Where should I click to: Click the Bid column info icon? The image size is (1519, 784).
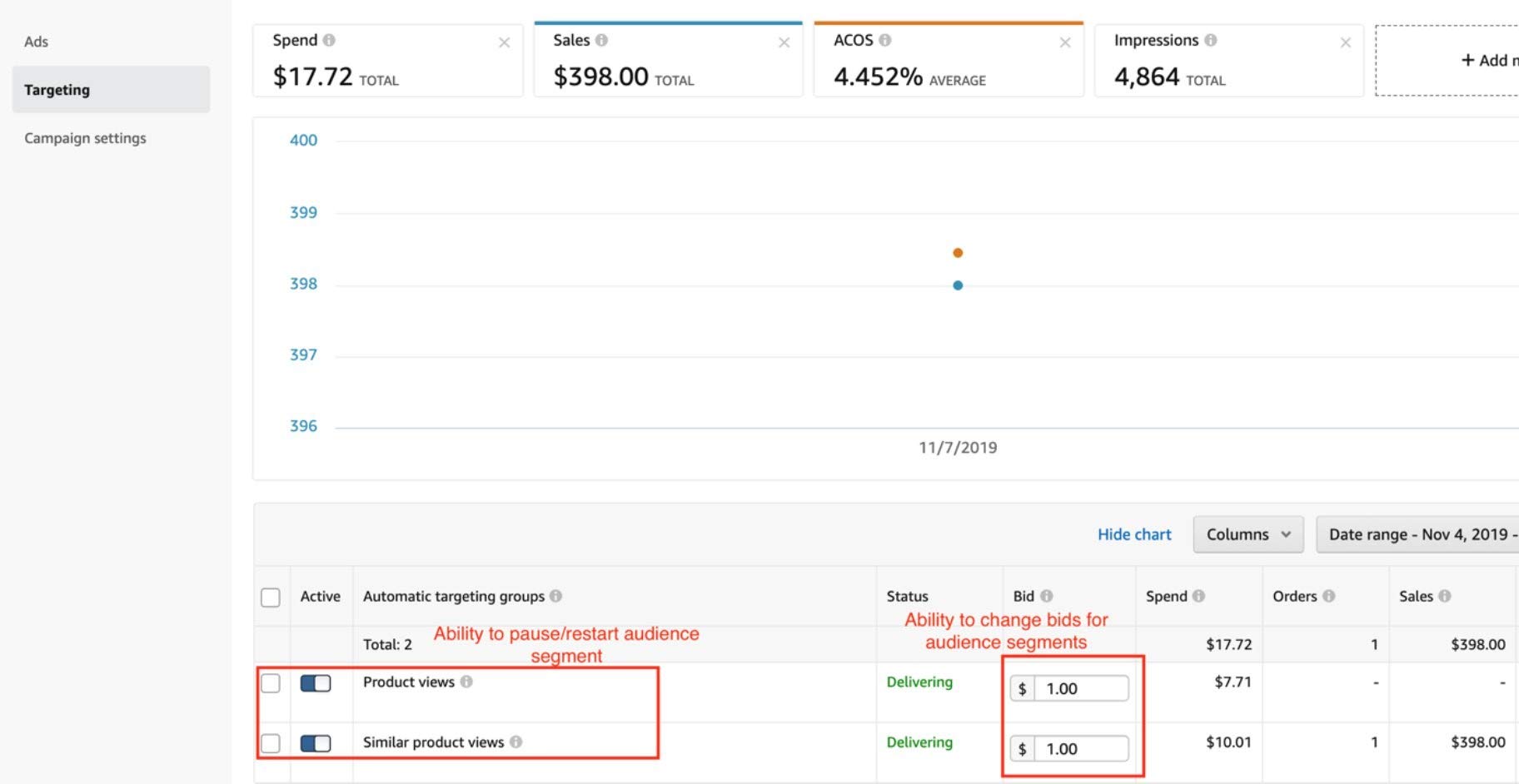[1047, 596]
